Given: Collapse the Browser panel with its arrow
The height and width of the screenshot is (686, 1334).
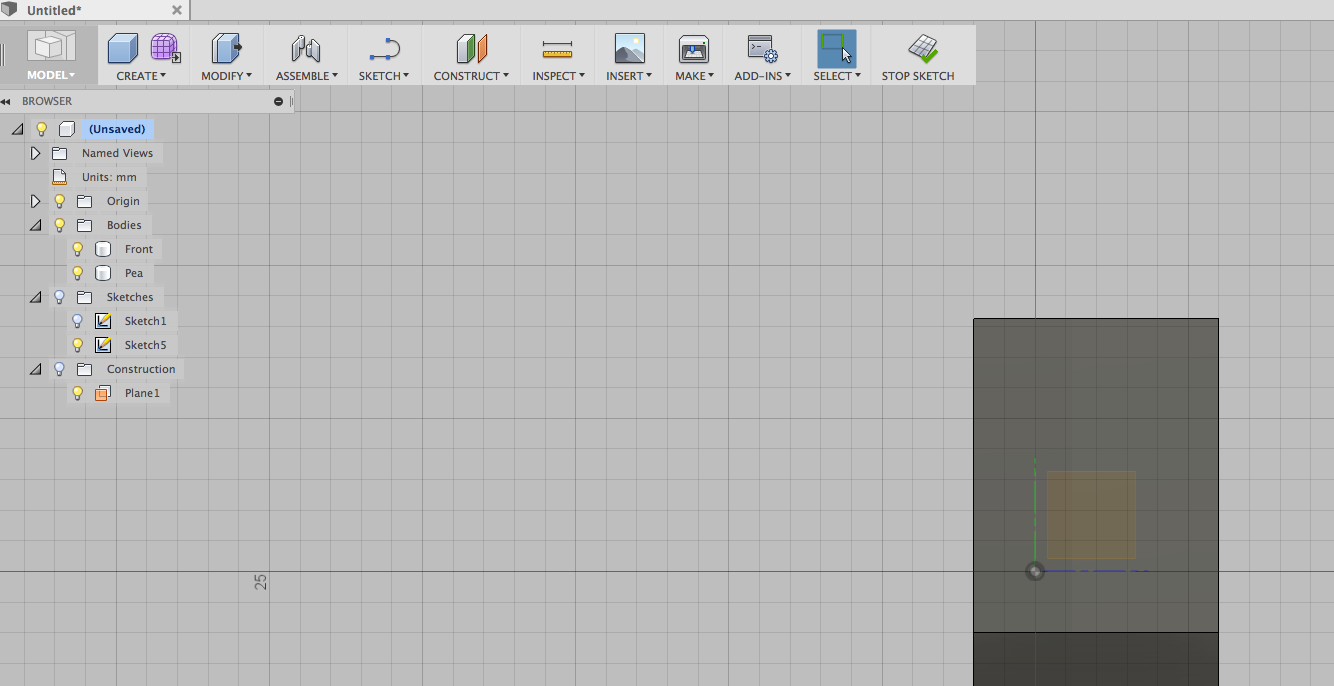Looking at the screenshot, I should [8, 101].
